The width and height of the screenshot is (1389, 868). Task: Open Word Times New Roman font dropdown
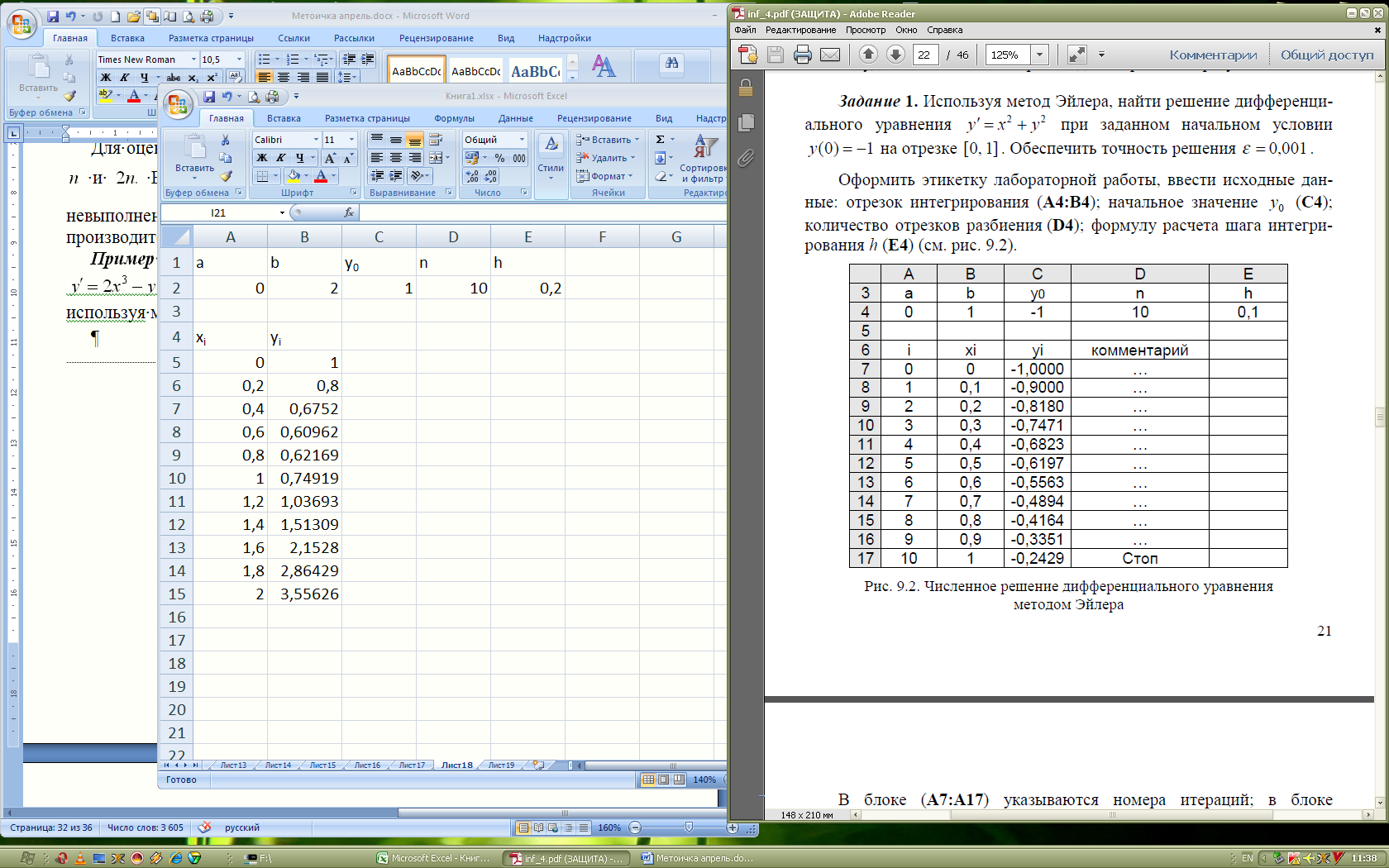click(x=193, y=60)
